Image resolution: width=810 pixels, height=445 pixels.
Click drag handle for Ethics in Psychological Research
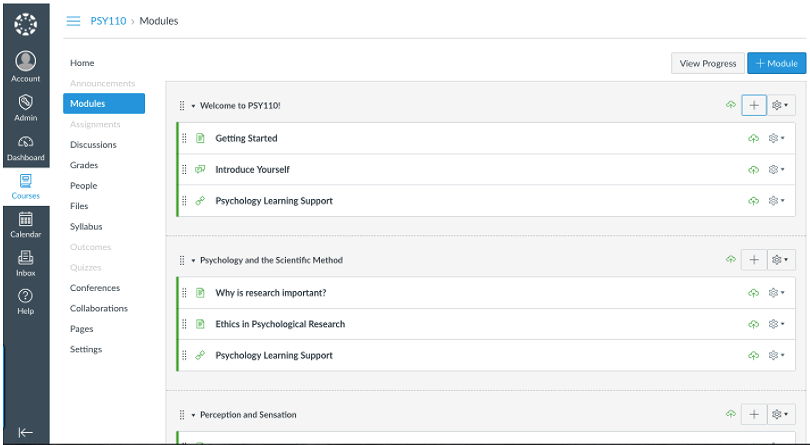click(184, 324)
